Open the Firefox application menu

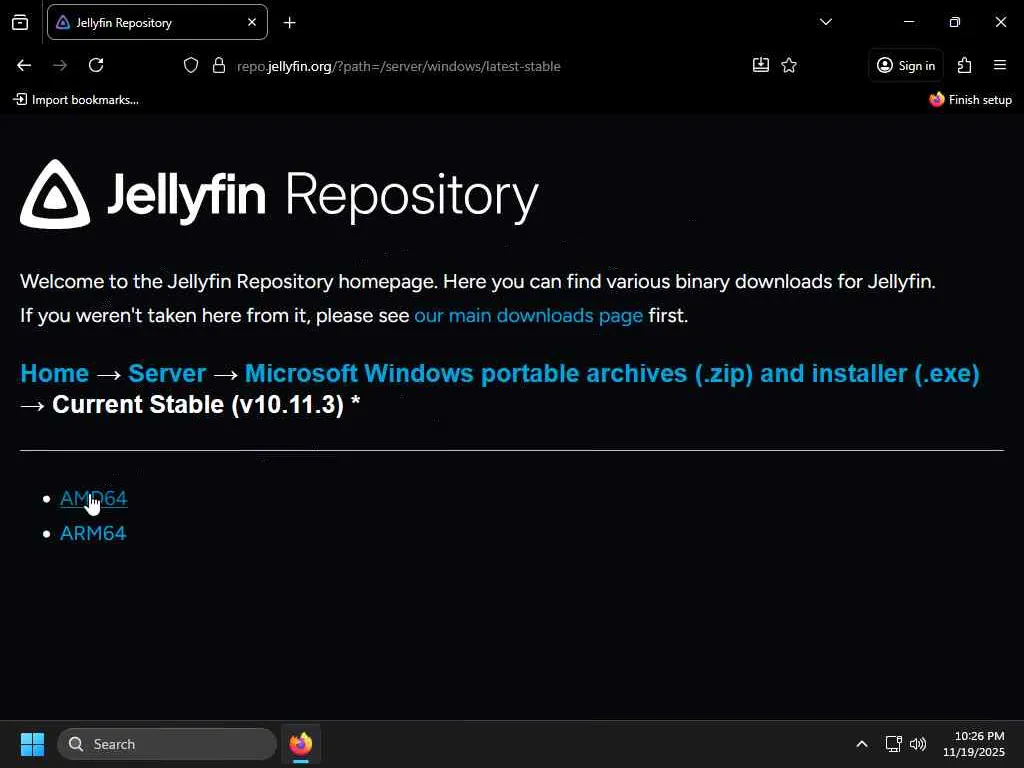coord(1000,65)
